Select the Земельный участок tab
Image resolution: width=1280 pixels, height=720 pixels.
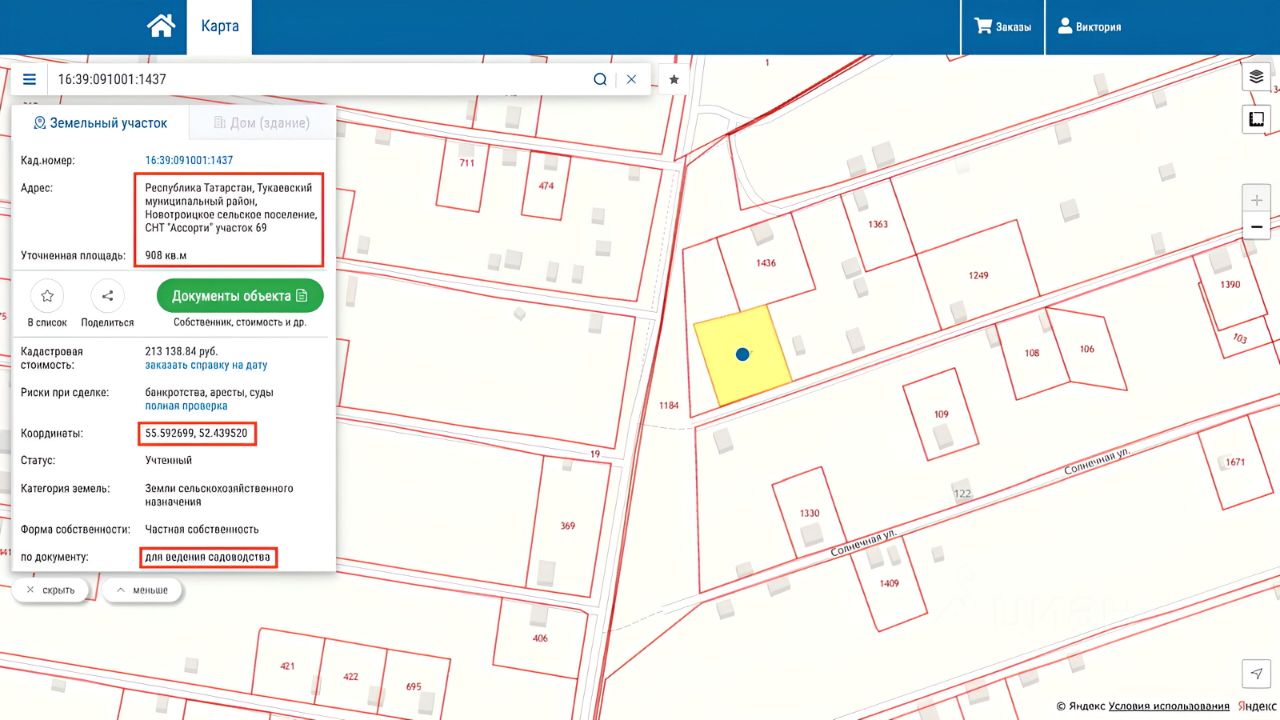tap(100, 123)
